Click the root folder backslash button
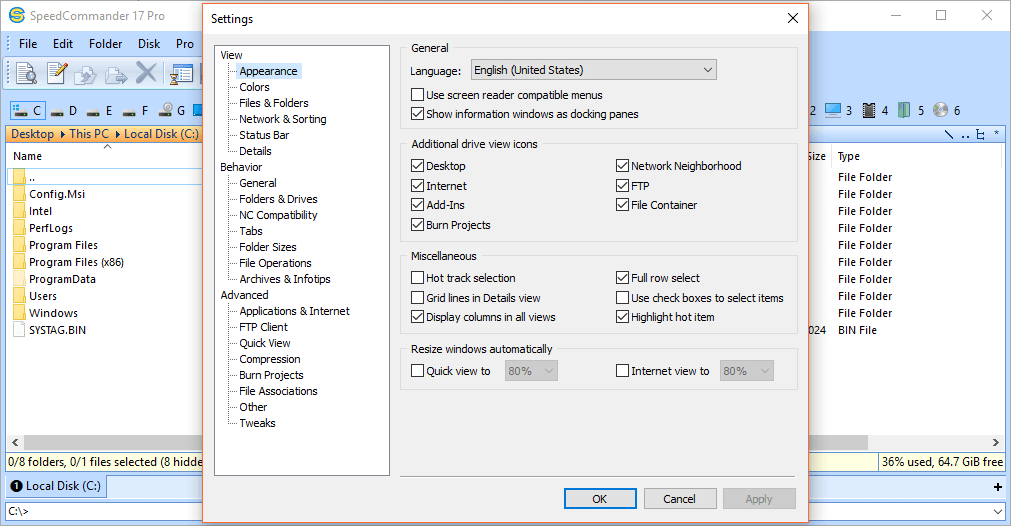The width and height of the screenshot is (1011, 526). (948, 134)
